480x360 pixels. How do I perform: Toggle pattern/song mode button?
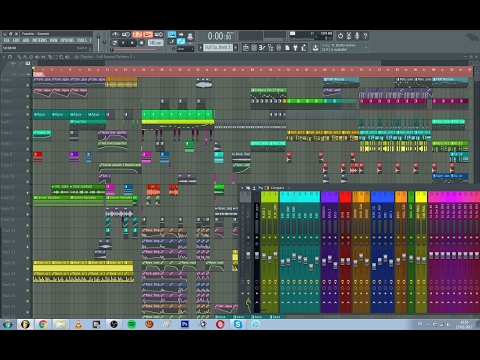pyautogui.click(x=115, y=43)
